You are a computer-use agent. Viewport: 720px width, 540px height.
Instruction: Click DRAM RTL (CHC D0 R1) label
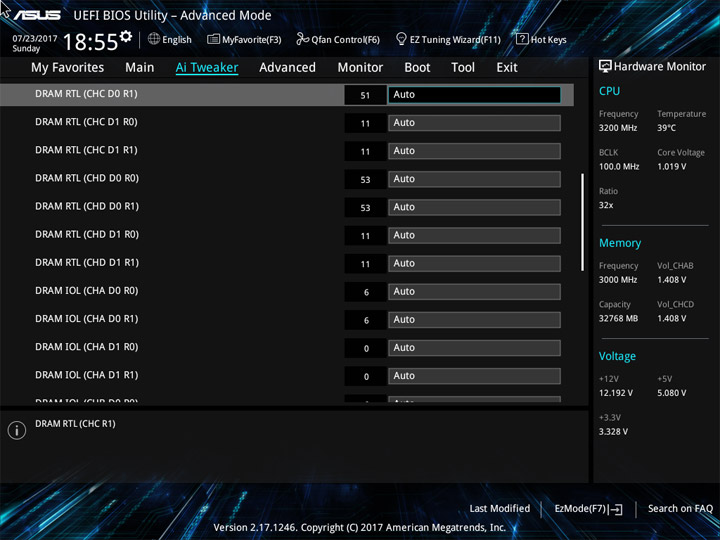(x=86, y=94)
